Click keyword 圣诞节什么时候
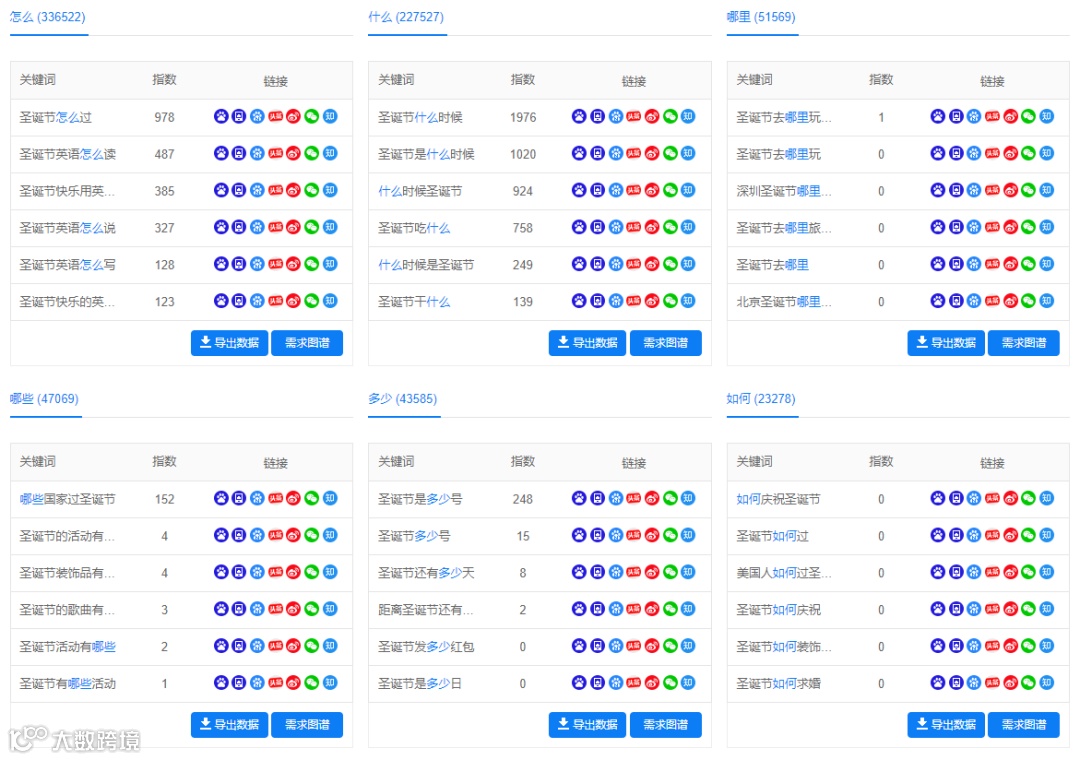Viewport: 1080px width, 760px height. tap(420, 117)
